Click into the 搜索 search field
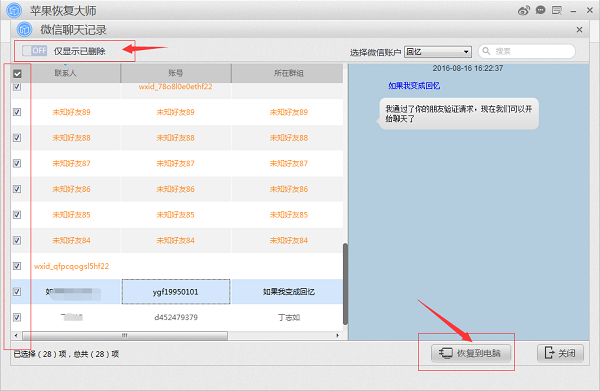 click(x=527, y=51)
